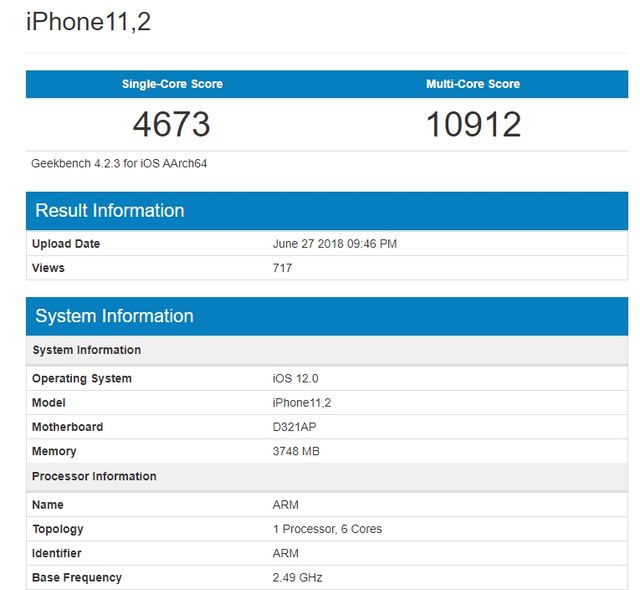The width and height of the screenshot is (640, 590).
Task: Click the Operating System label
Action: coord(82,379)
